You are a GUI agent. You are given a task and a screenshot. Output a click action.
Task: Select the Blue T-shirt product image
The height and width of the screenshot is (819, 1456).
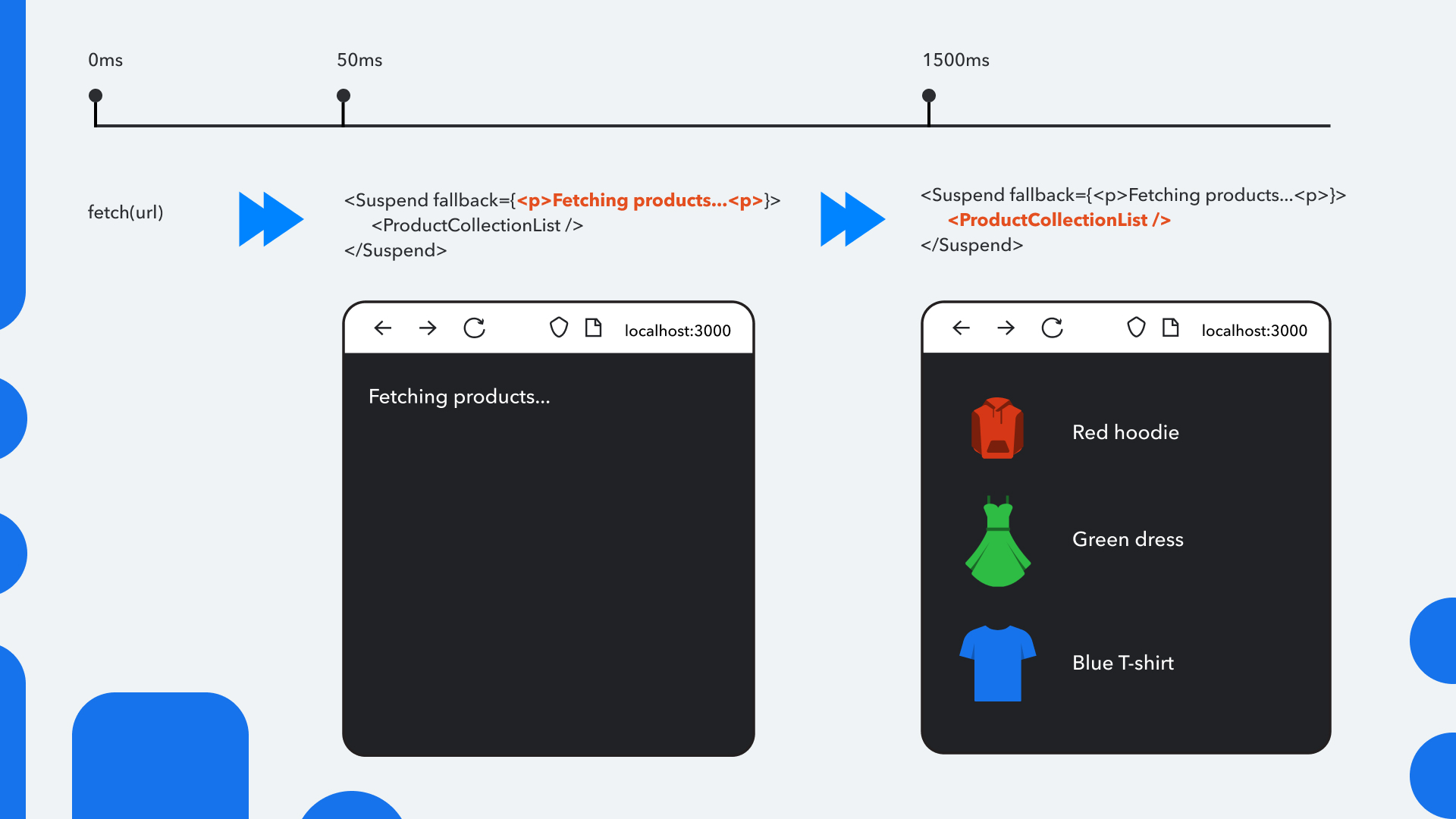point(998,663)
